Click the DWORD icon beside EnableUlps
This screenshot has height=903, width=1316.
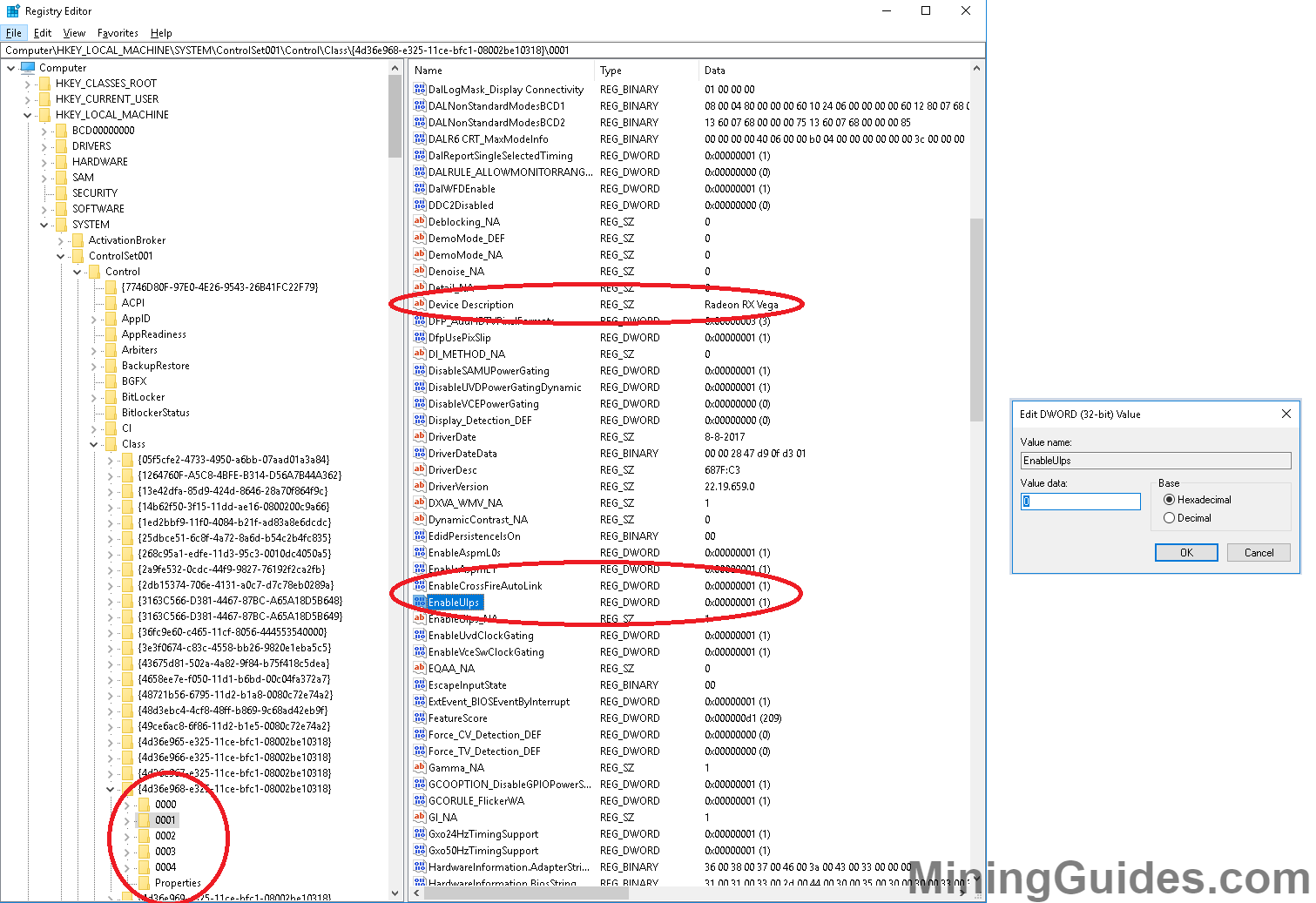(420, 602)
